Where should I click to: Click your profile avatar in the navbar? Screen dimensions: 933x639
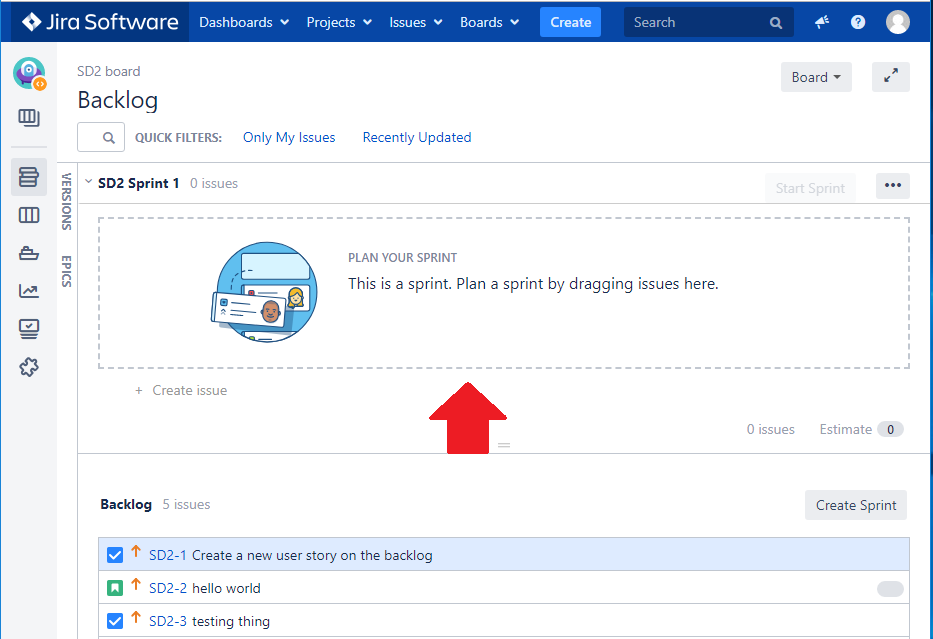point(897,21)
